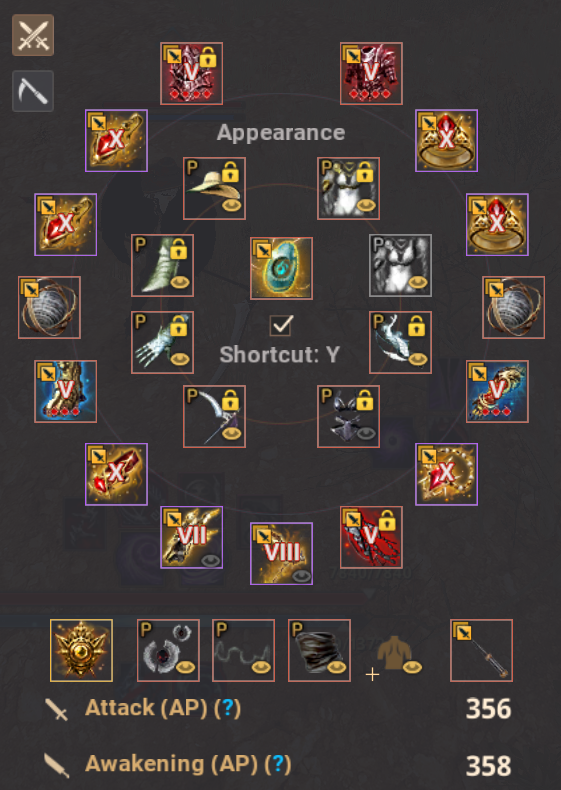The height and width of the screenshot is (790, 561).
Task: Switch to the scythe life gear tab
Action: tap(33, 91)
